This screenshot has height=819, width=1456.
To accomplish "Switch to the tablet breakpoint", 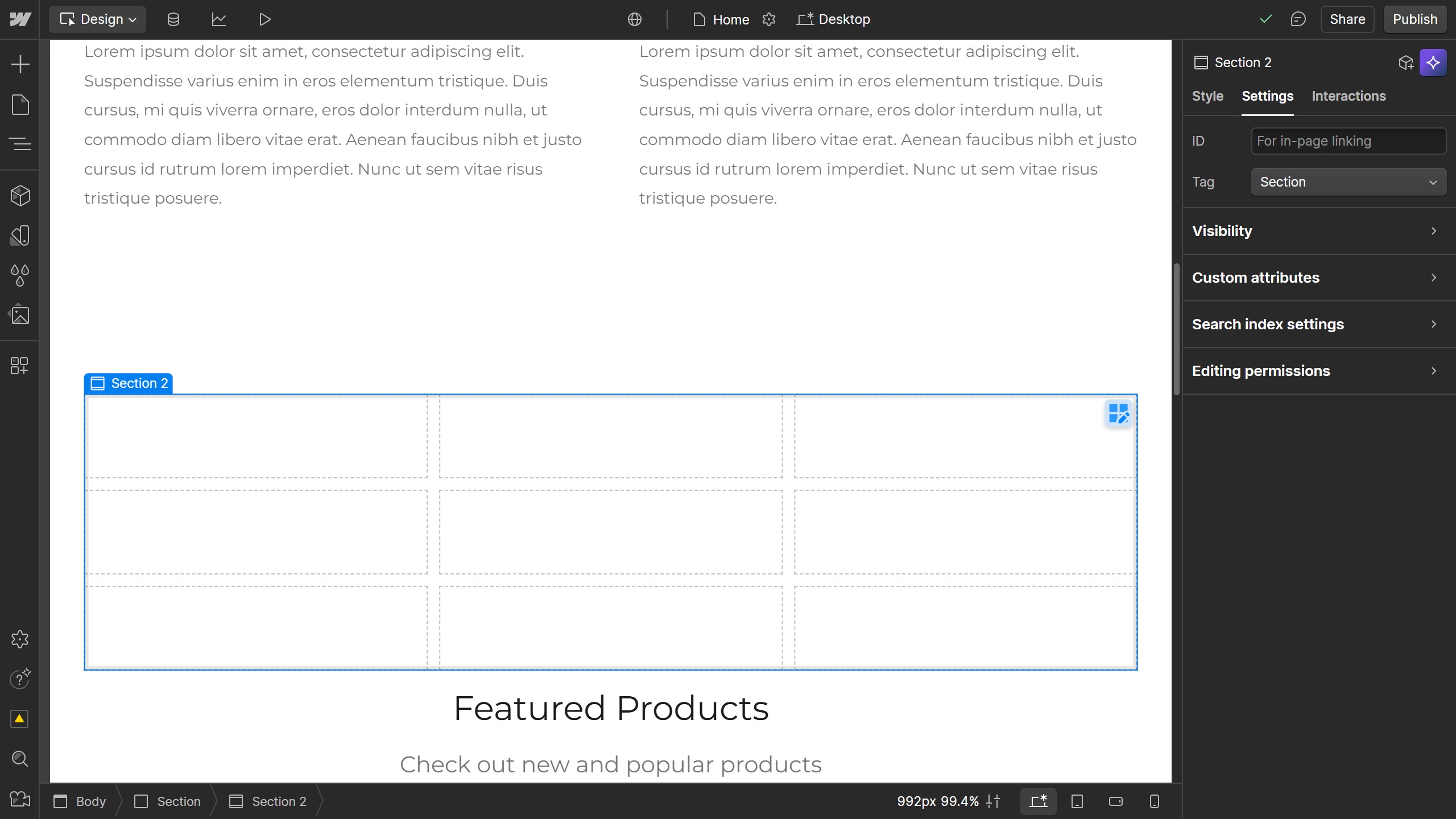I will click(x=1077, y=801).
